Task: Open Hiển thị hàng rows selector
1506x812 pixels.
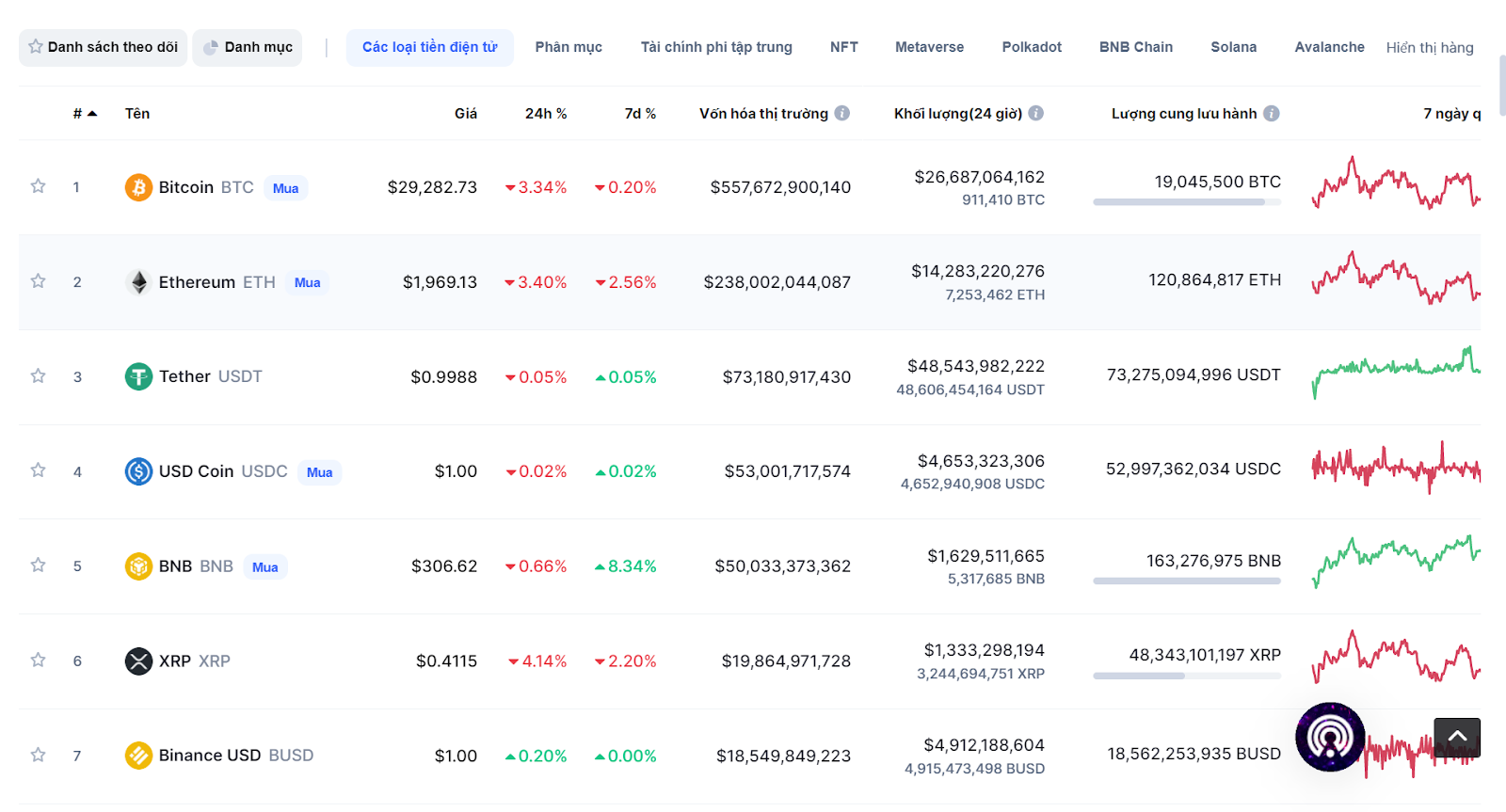Action: pos(1430,47)
